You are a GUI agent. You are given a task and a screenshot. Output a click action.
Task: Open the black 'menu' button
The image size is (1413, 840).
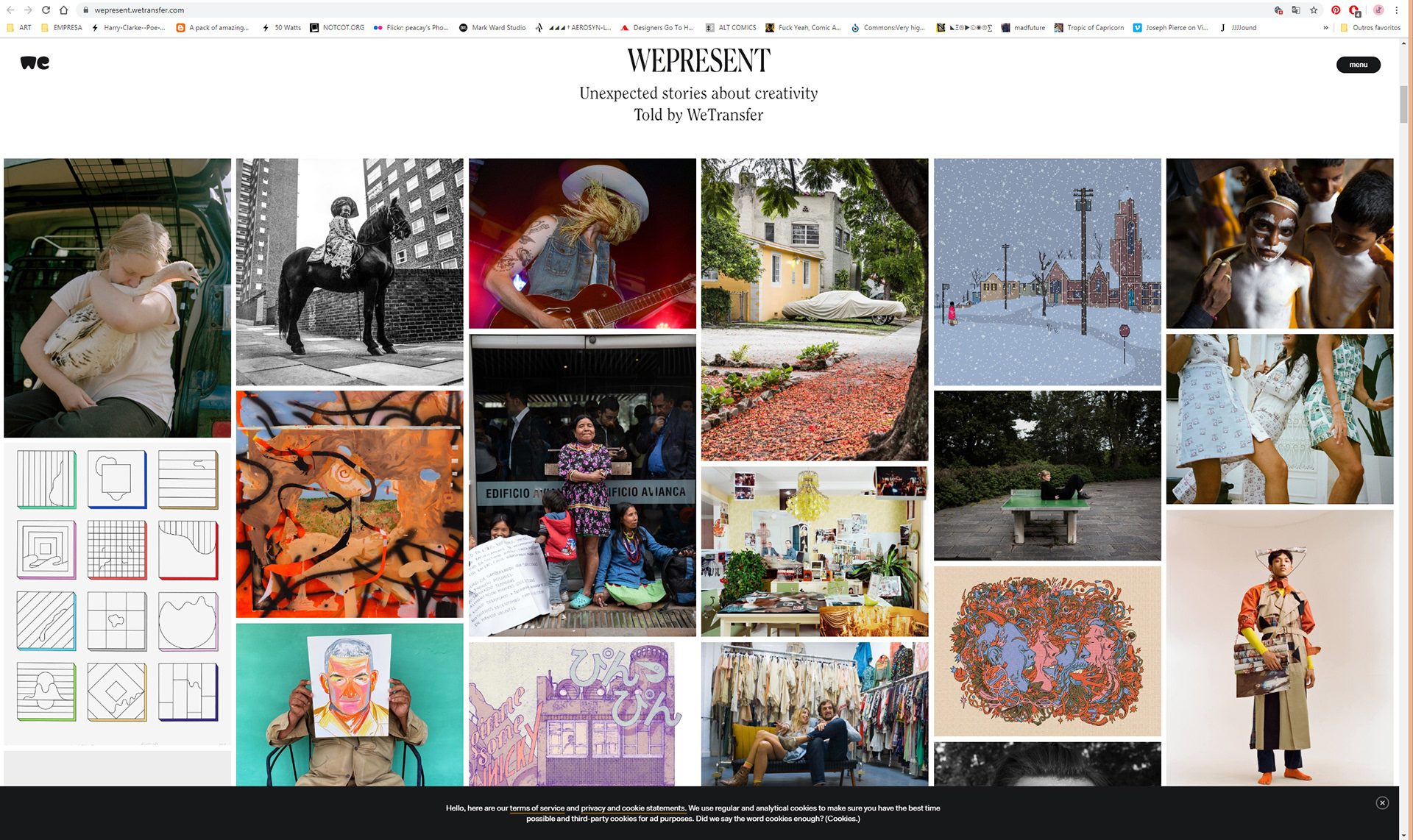pyautogui.click(x=1358, y=65)
